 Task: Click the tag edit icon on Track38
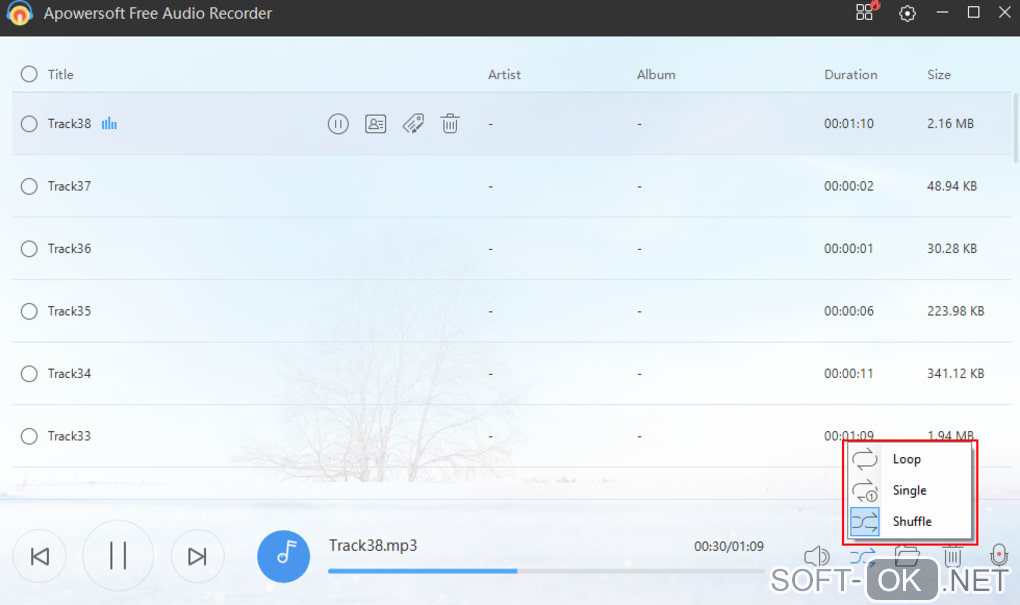[x=413, y=124]
